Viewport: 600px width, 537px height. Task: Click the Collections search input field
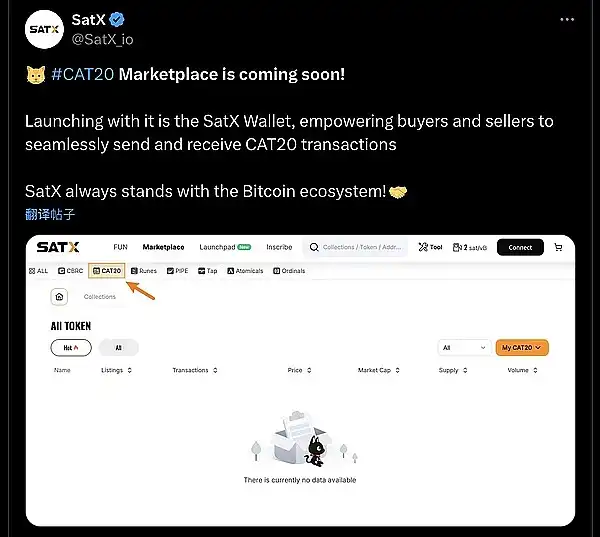(355, 247)
